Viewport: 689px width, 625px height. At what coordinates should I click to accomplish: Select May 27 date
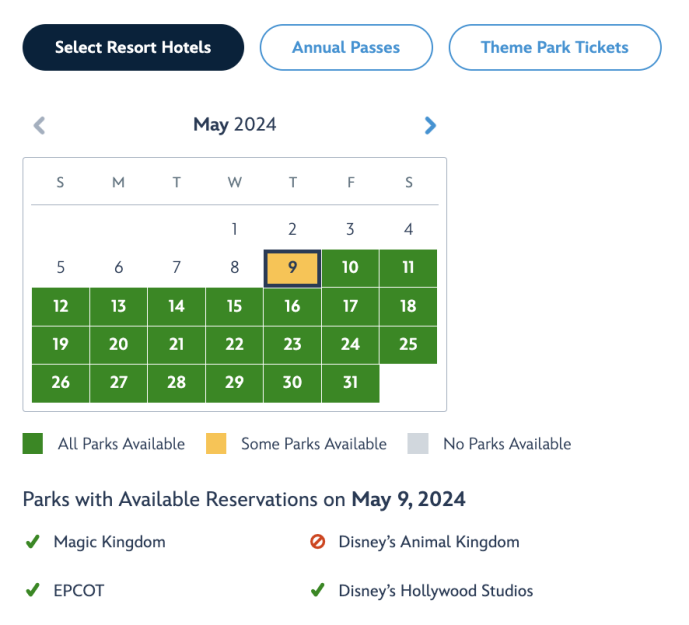pos(119,383)
